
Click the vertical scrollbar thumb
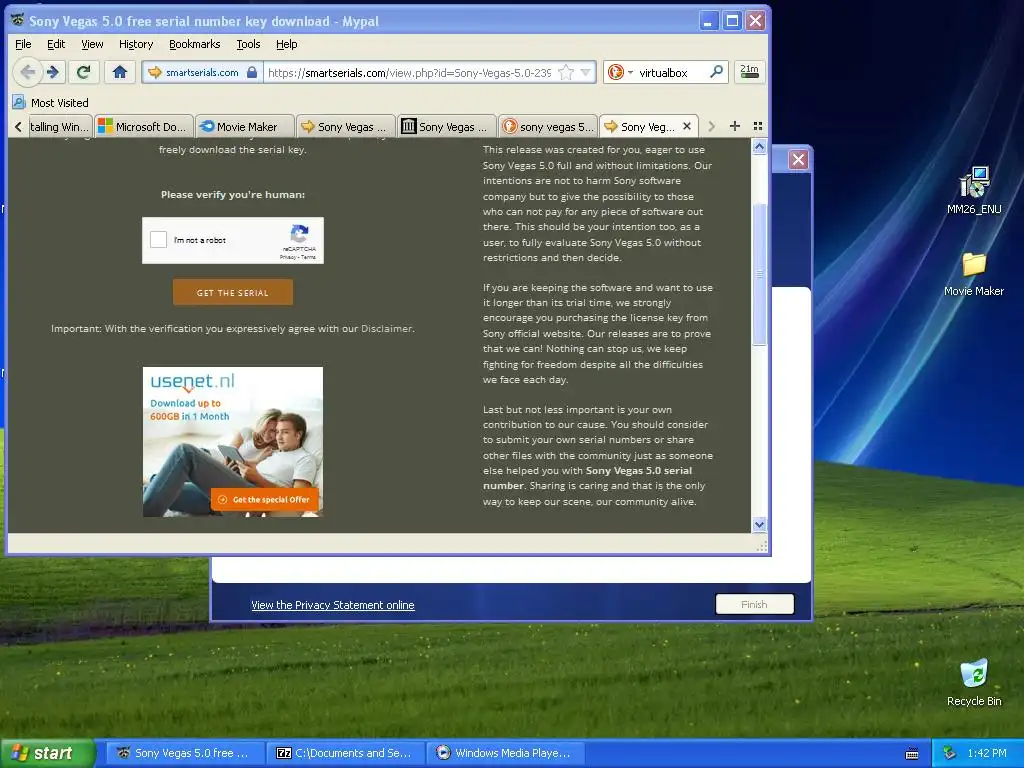[759, 274]
